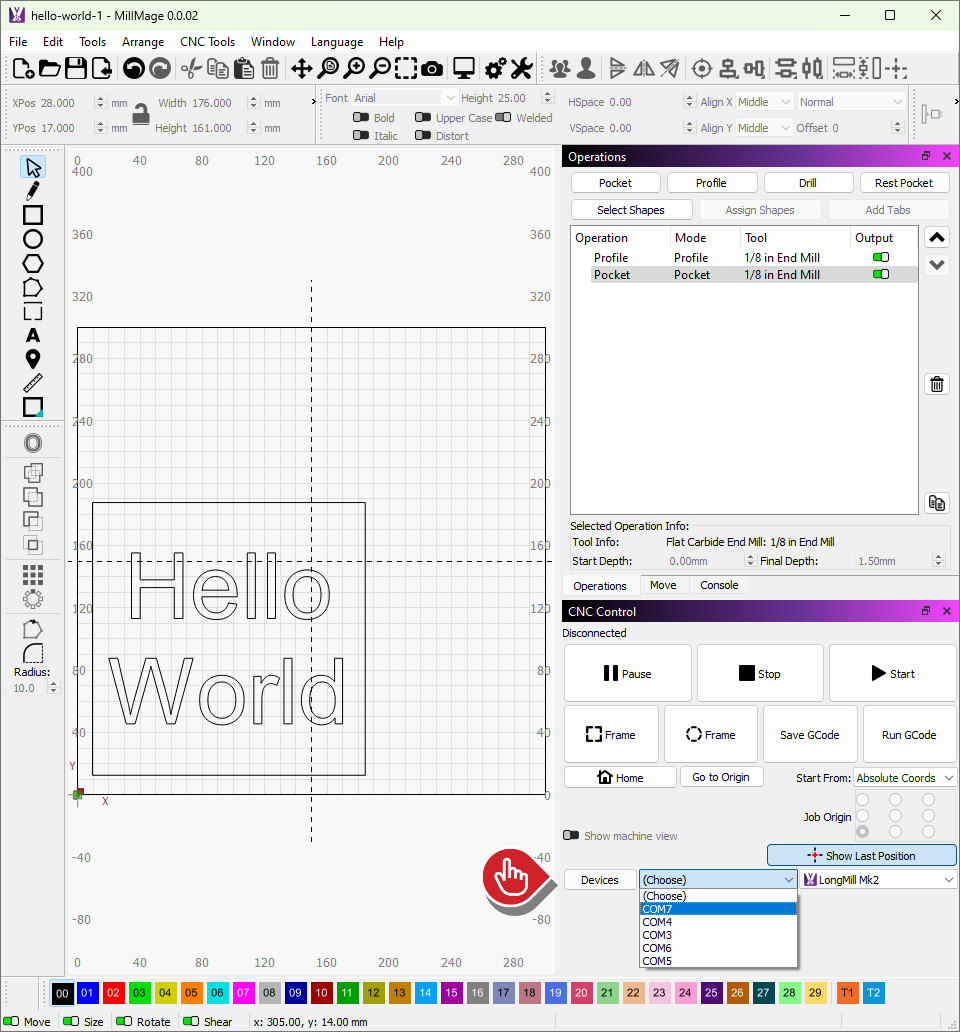Pick the red 02 layer color swatch
Image resolution: width=960 pixels, height=1032 pixels.
click(113, 993)
